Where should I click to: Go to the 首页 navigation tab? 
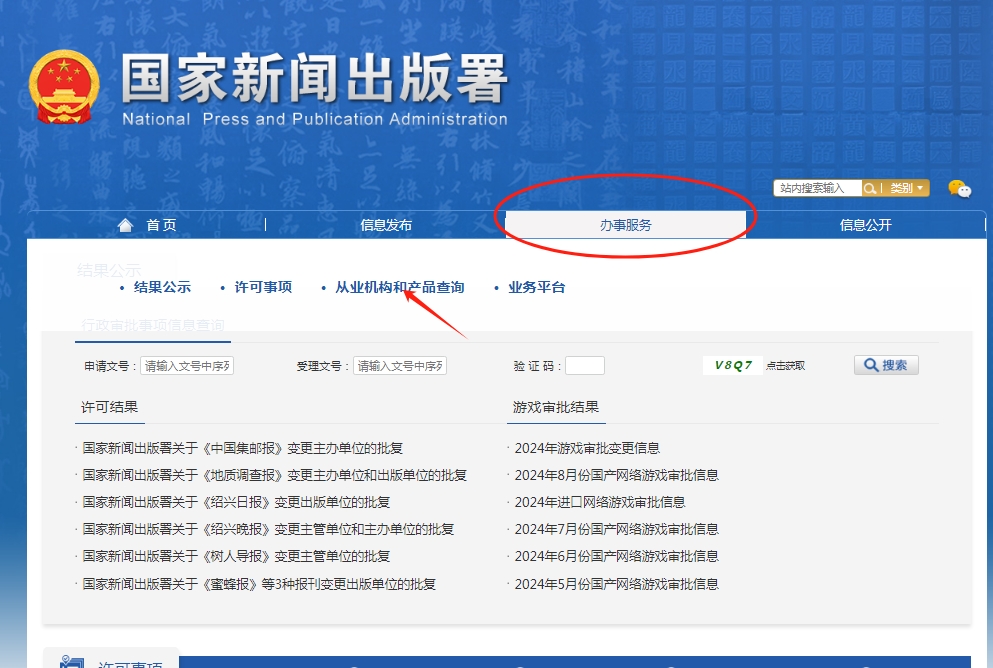(x=161, y=225)
